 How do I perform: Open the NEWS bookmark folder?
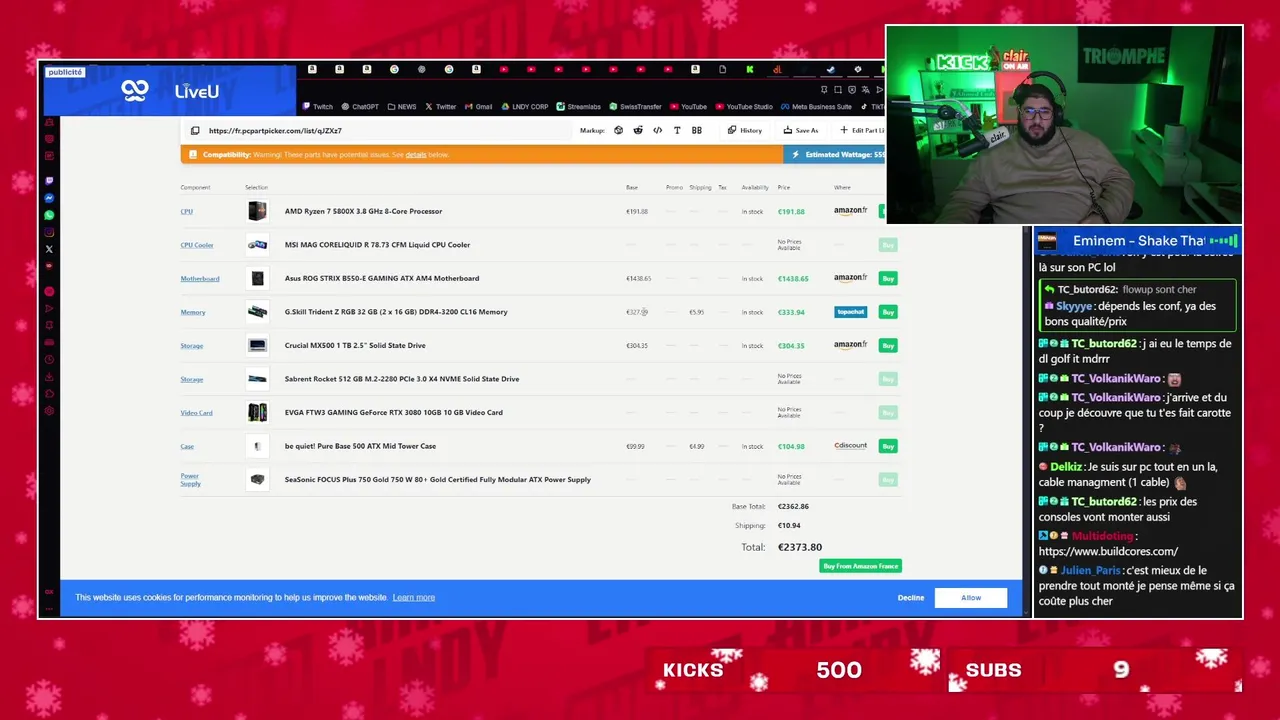(x=401, y=106)
